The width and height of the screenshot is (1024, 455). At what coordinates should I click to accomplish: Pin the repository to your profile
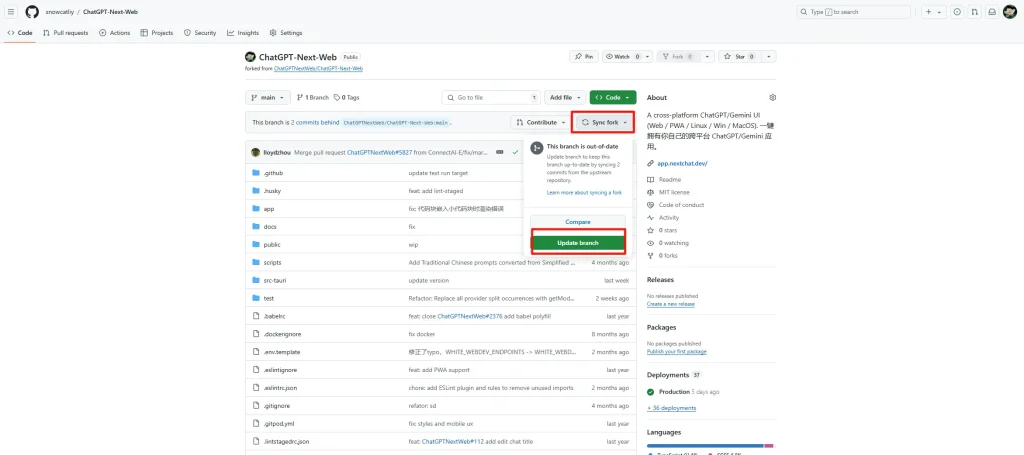[x=585, y=57]
